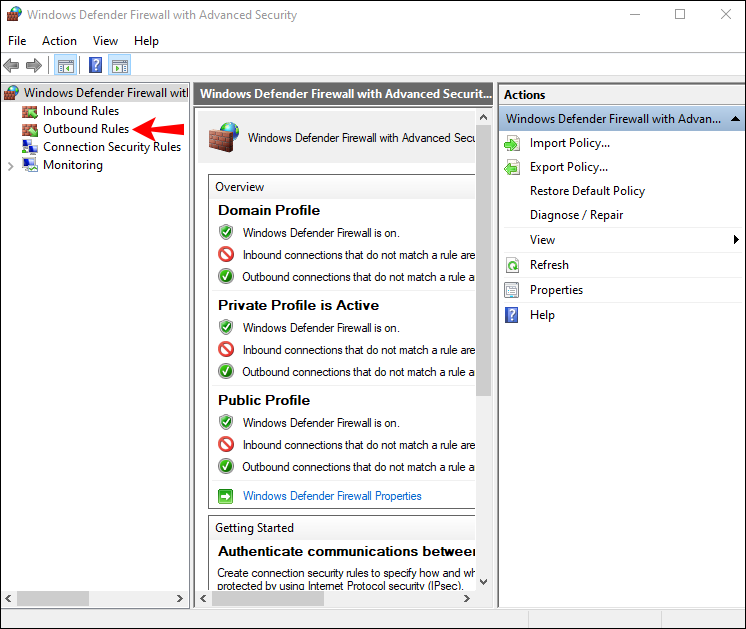Click the Monitoring tree icon

(x=29, y=165)
